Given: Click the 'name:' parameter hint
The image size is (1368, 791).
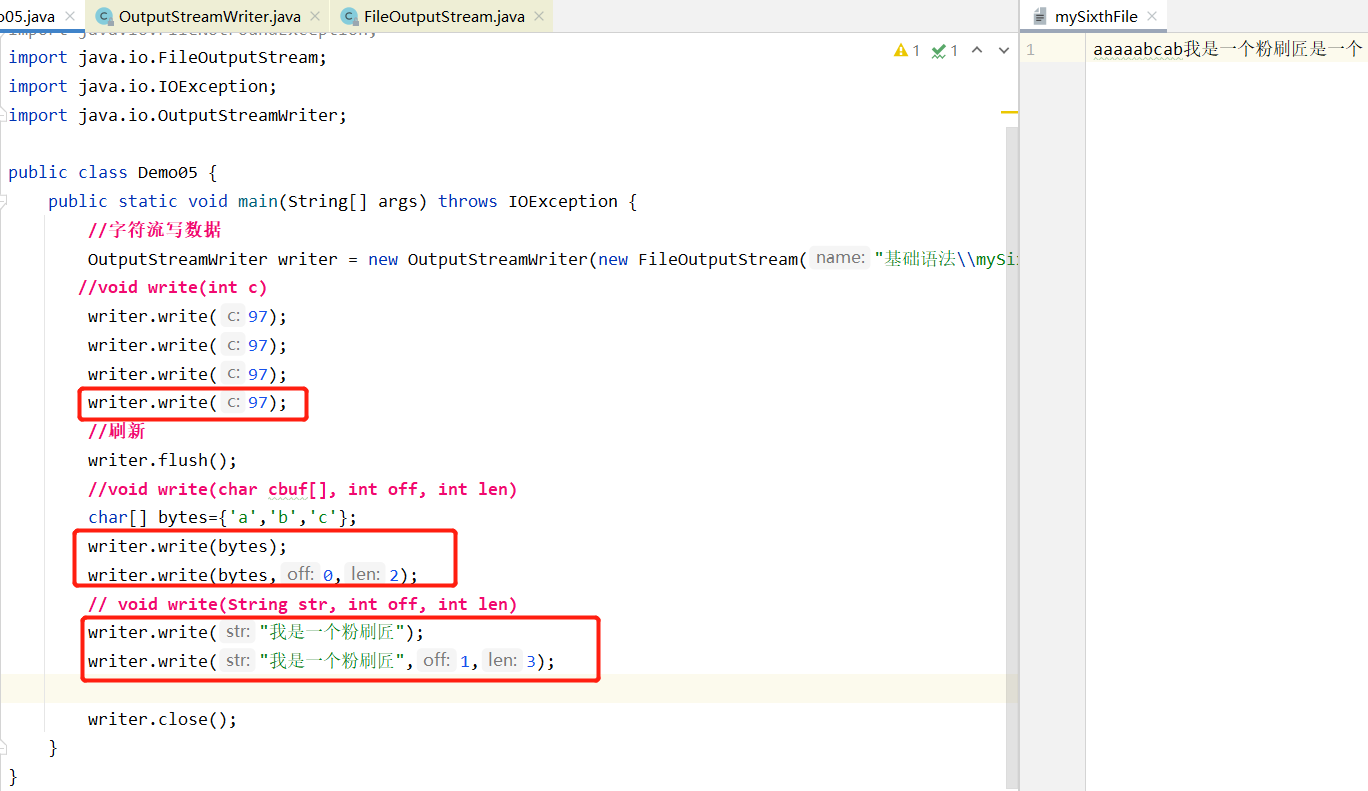Looking at the screenshot, I should 840,258.
